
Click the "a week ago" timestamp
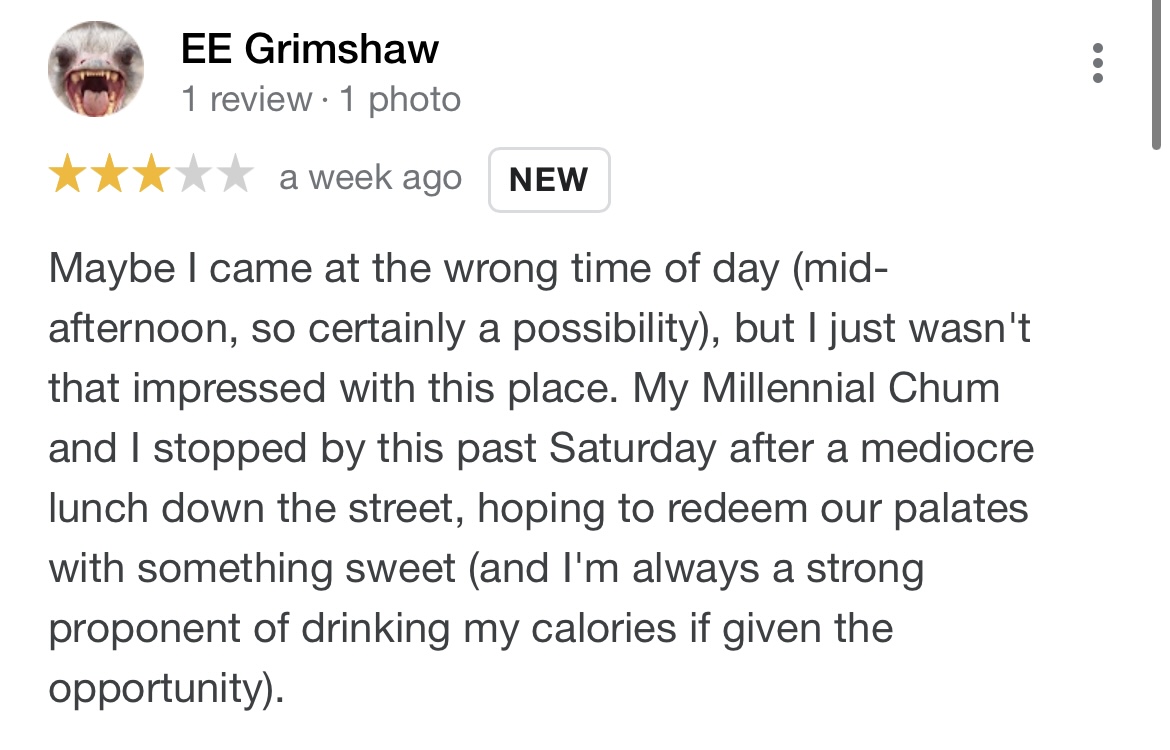[x=370, y=178]
